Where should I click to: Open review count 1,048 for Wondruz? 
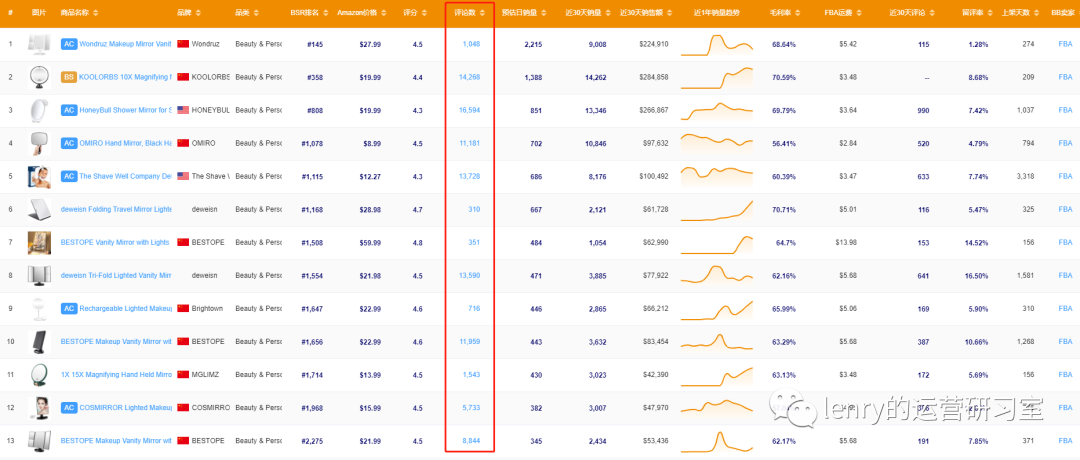click(471, 44)
